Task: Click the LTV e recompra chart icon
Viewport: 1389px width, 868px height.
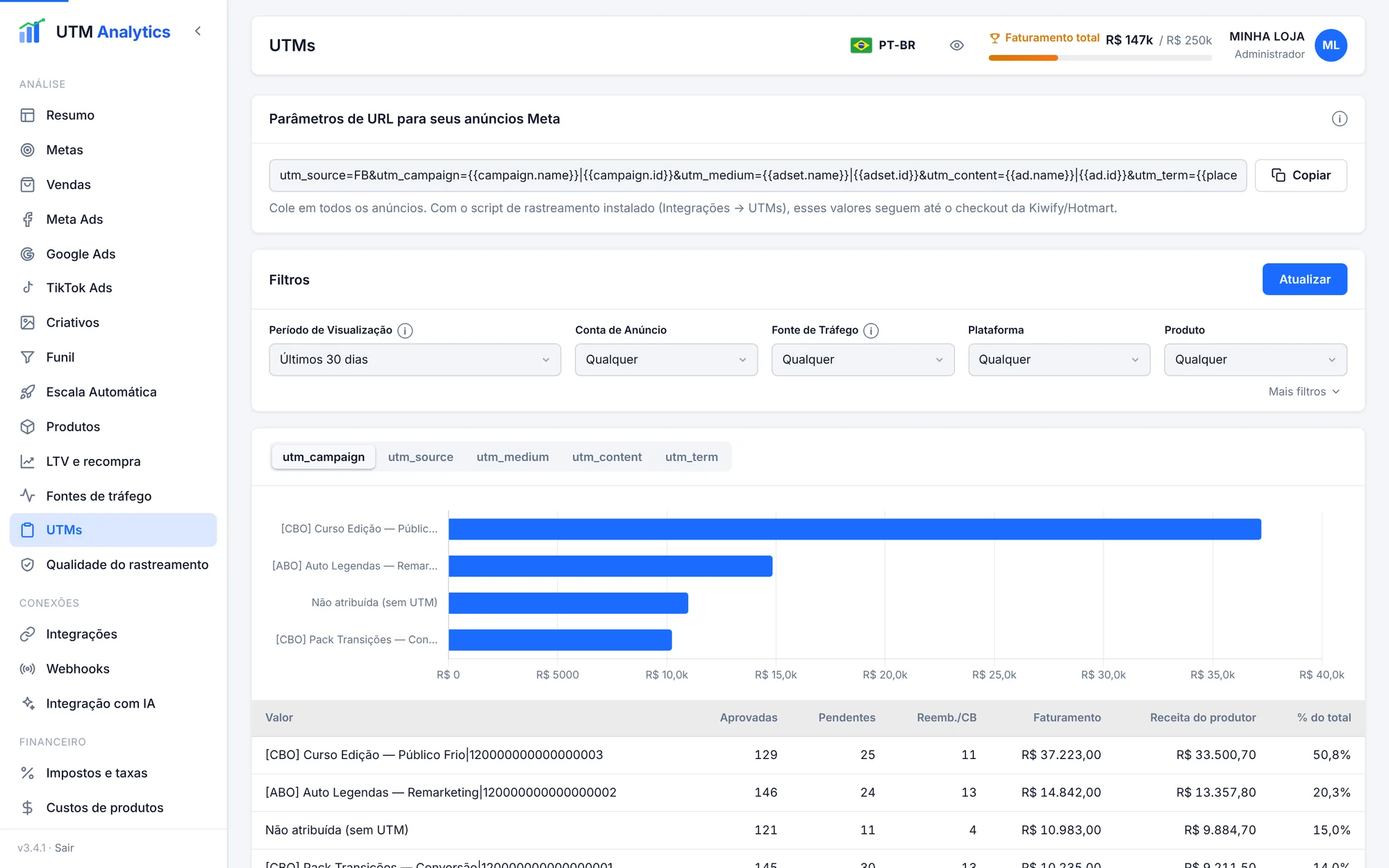Action: click(x=28, y=461)
